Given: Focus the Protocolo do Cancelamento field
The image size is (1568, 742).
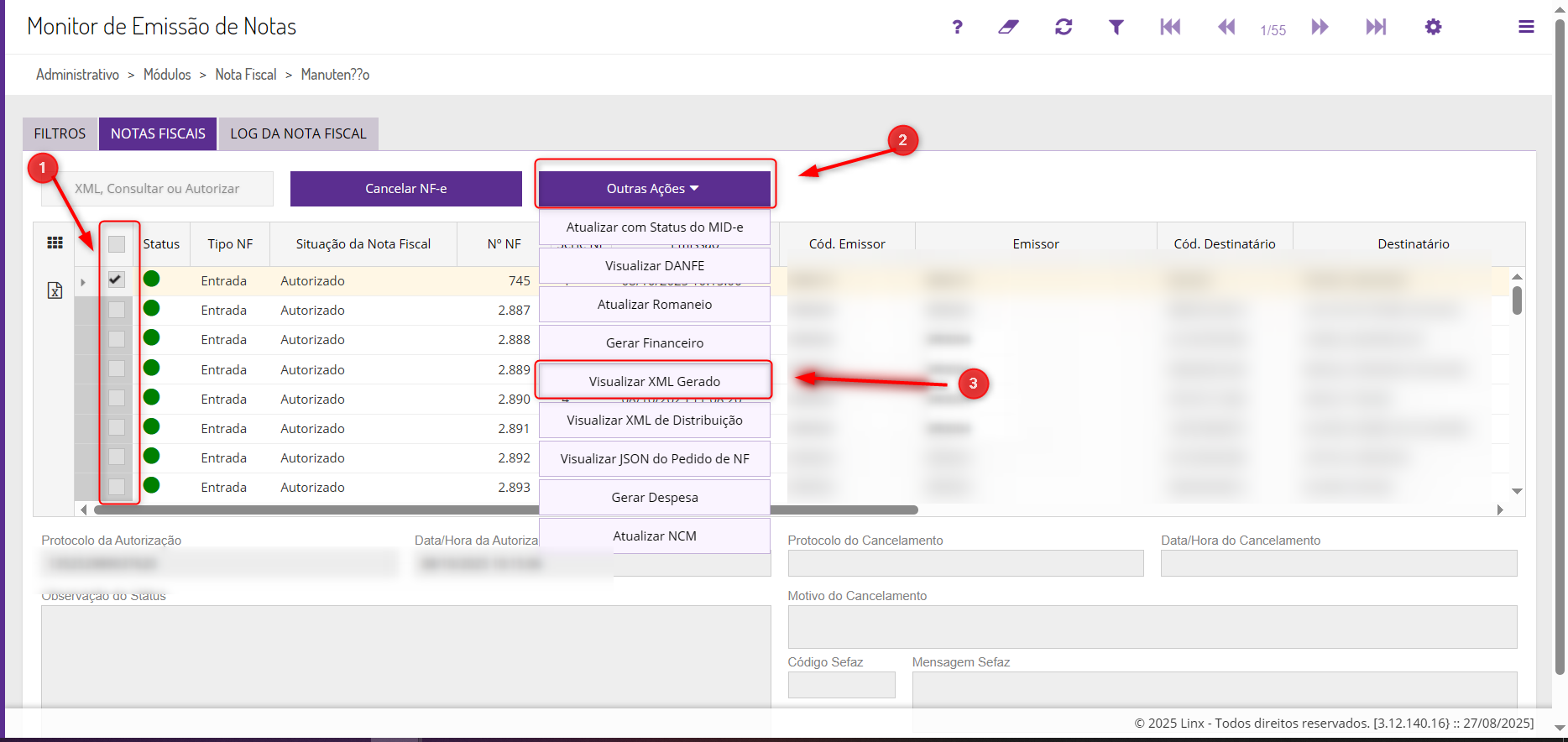Looking at the screenshot, I should point(965,563).
